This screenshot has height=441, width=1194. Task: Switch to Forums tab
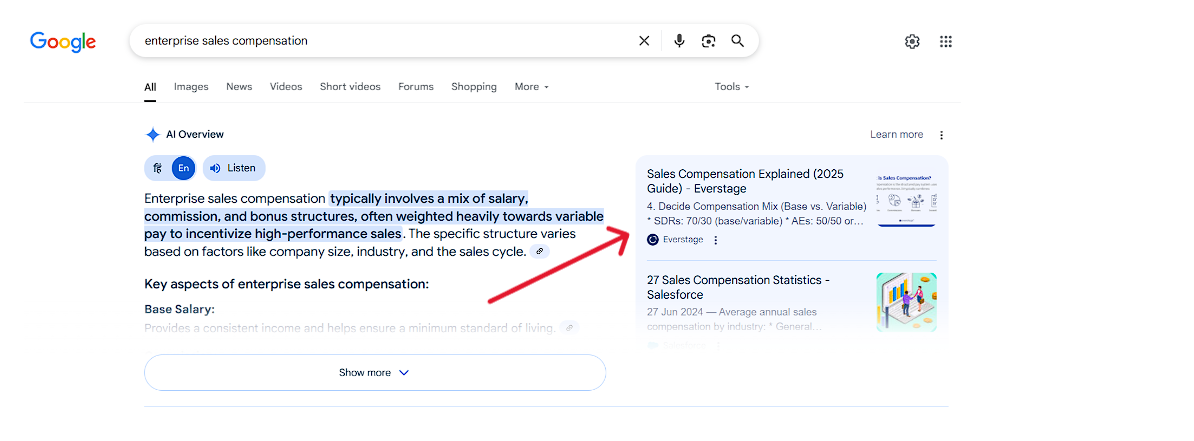point(416,87)
